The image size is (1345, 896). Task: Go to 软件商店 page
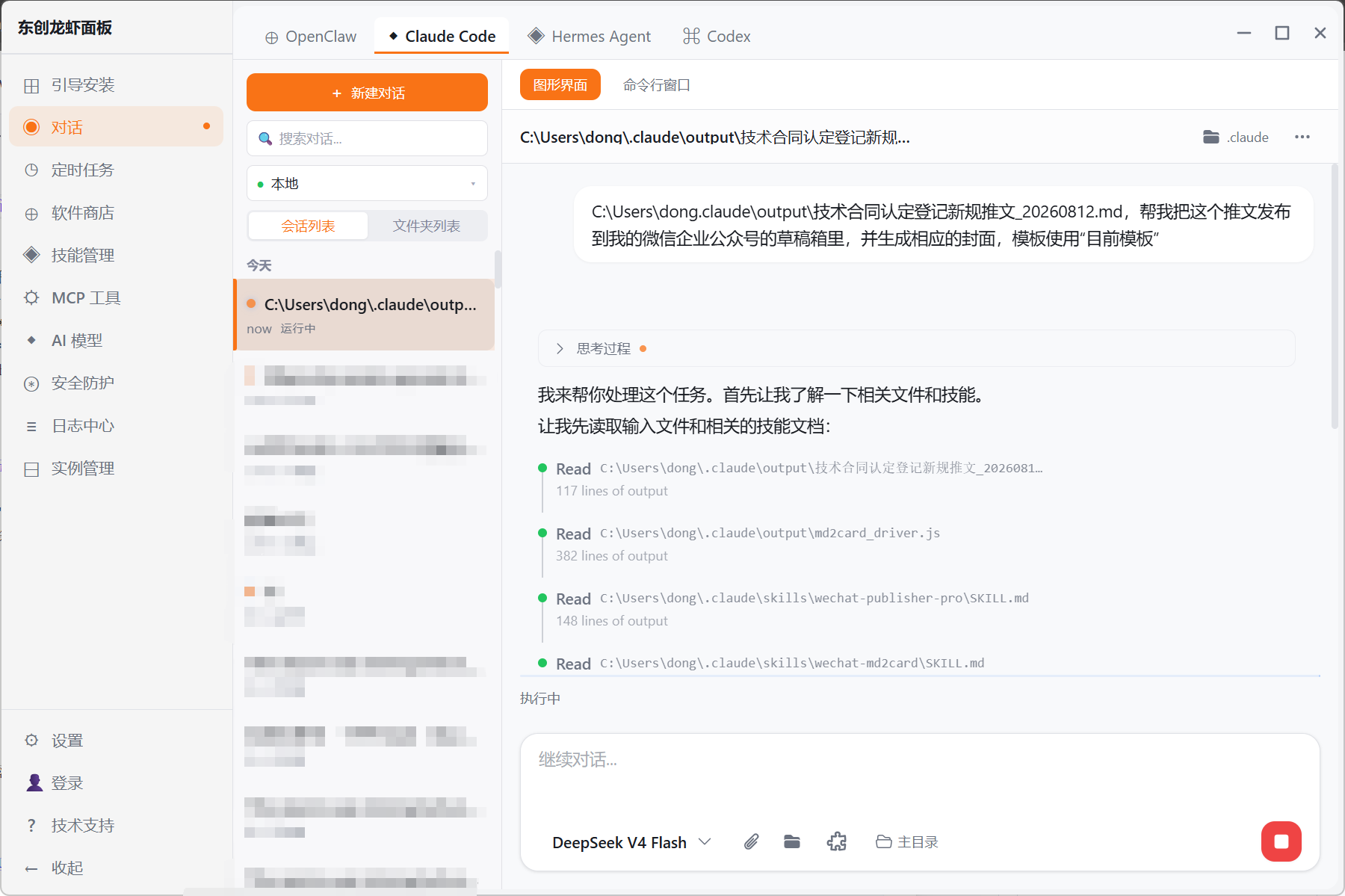(116, 213)
